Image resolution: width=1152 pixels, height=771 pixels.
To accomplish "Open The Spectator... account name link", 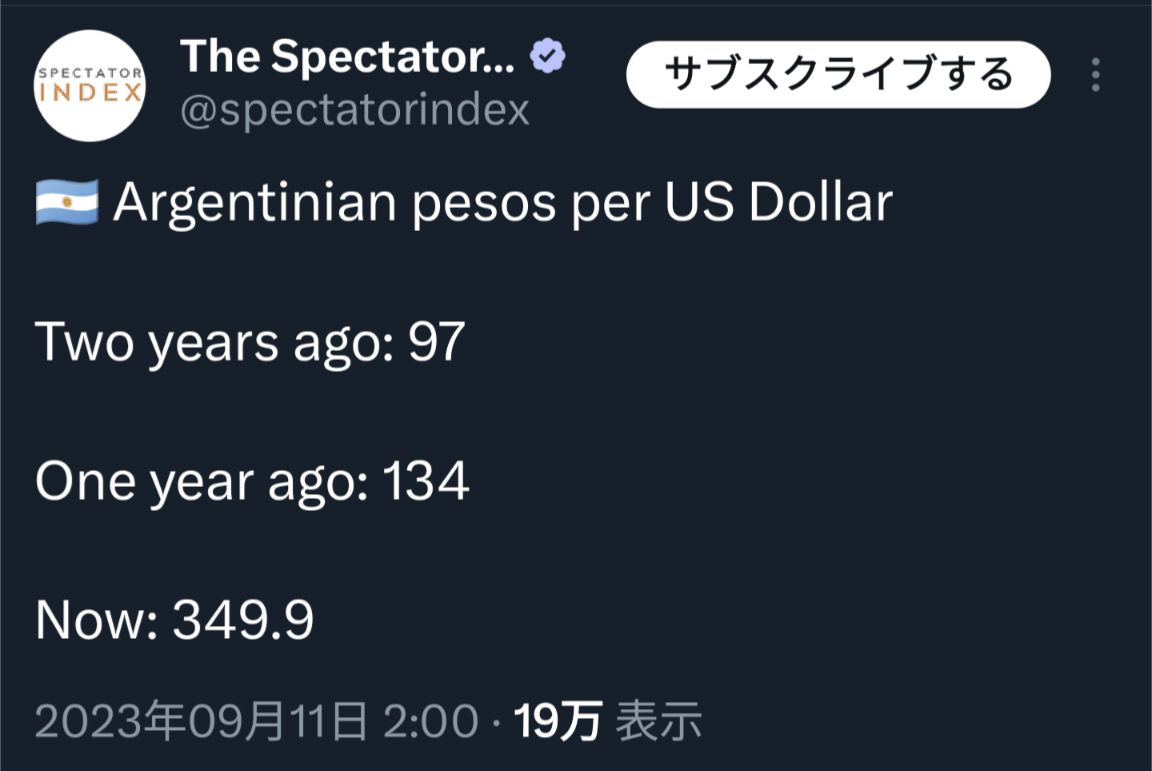I will [x=347, y=58].
